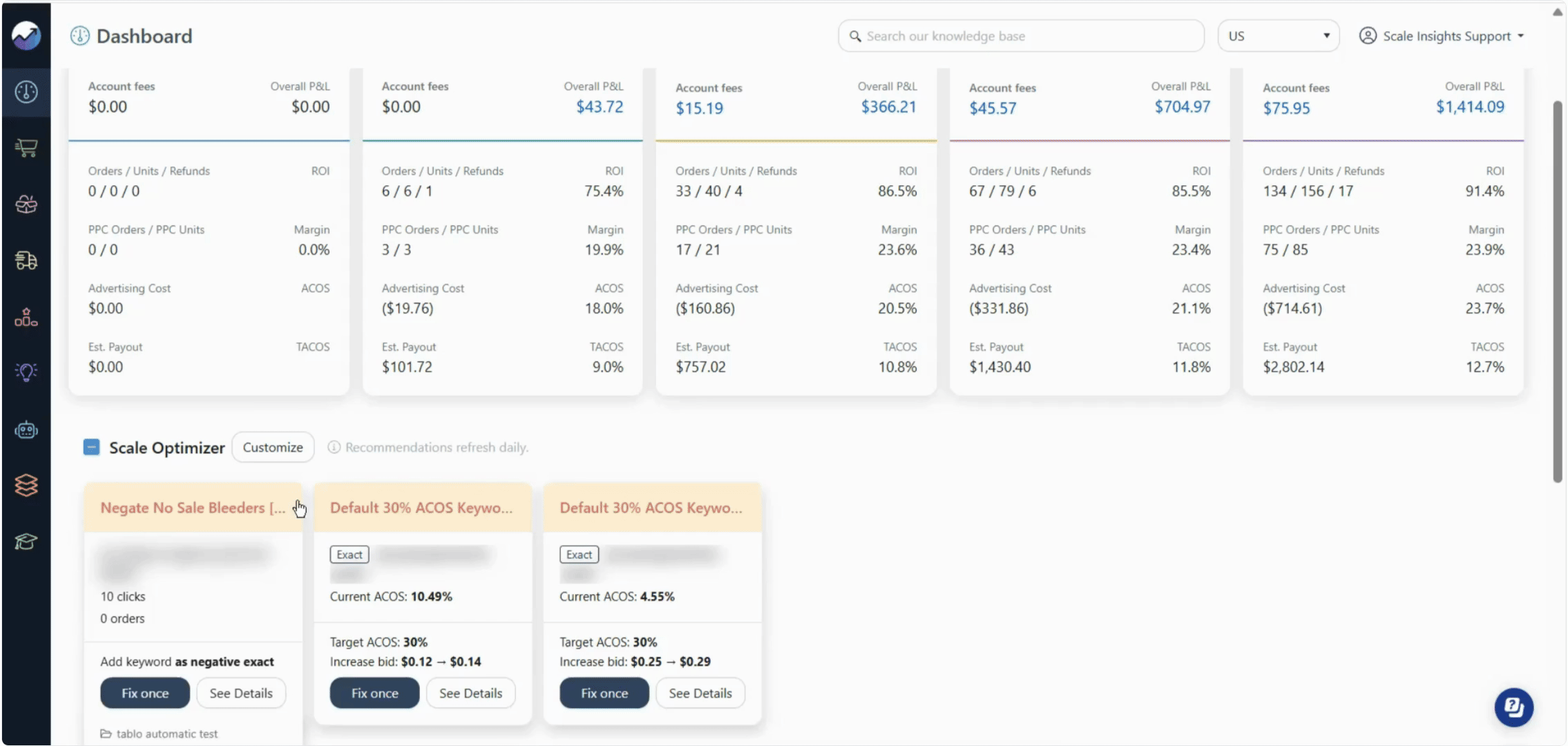Click Fix once on the 10.49% ACOS card
Image resolution: width=1568 pixels, height=746 pixels.
pyautogui.click(x=374, y=693)
